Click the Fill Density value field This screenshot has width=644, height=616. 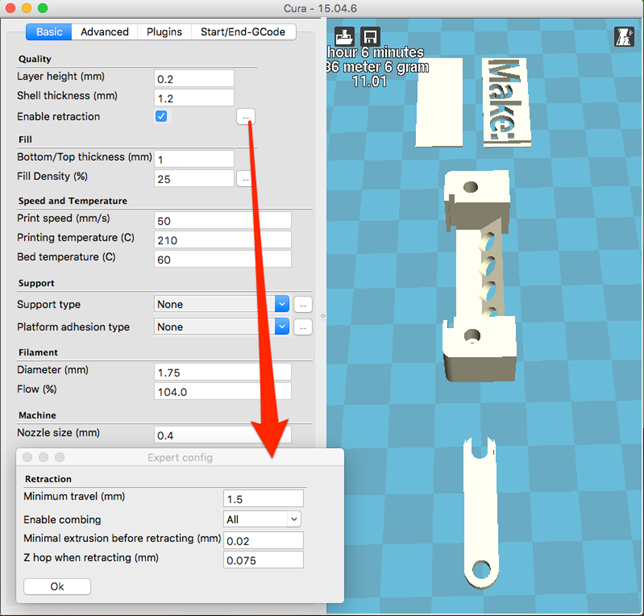194,179
